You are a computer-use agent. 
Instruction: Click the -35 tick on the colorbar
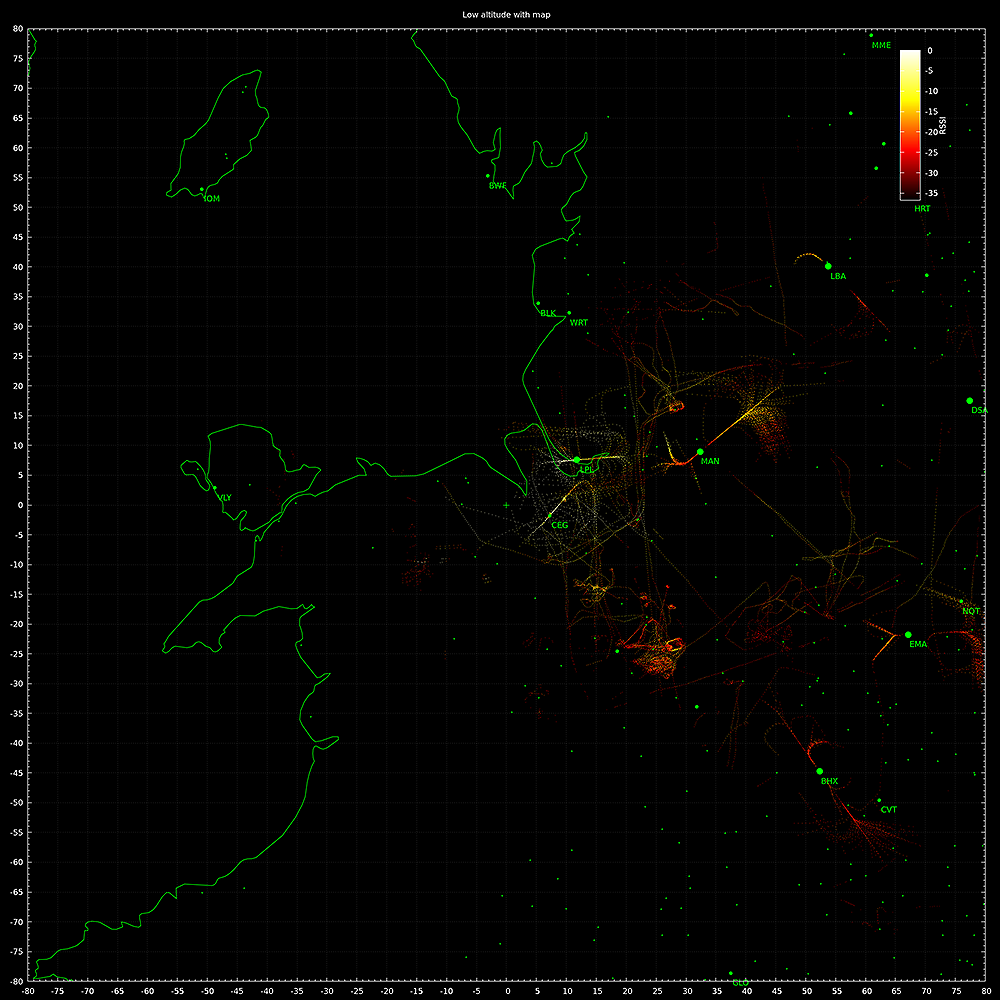click(x=931, y=193)
